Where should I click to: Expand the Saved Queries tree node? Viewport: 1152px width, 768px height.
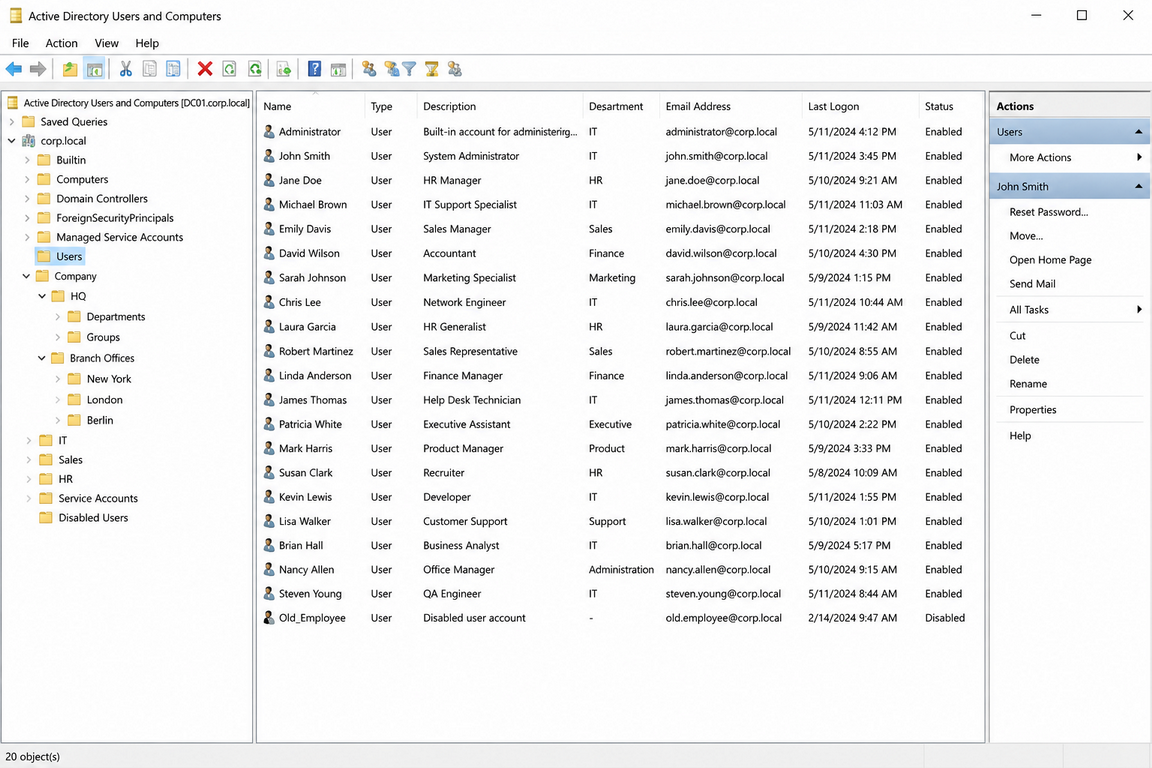[11, 121]
